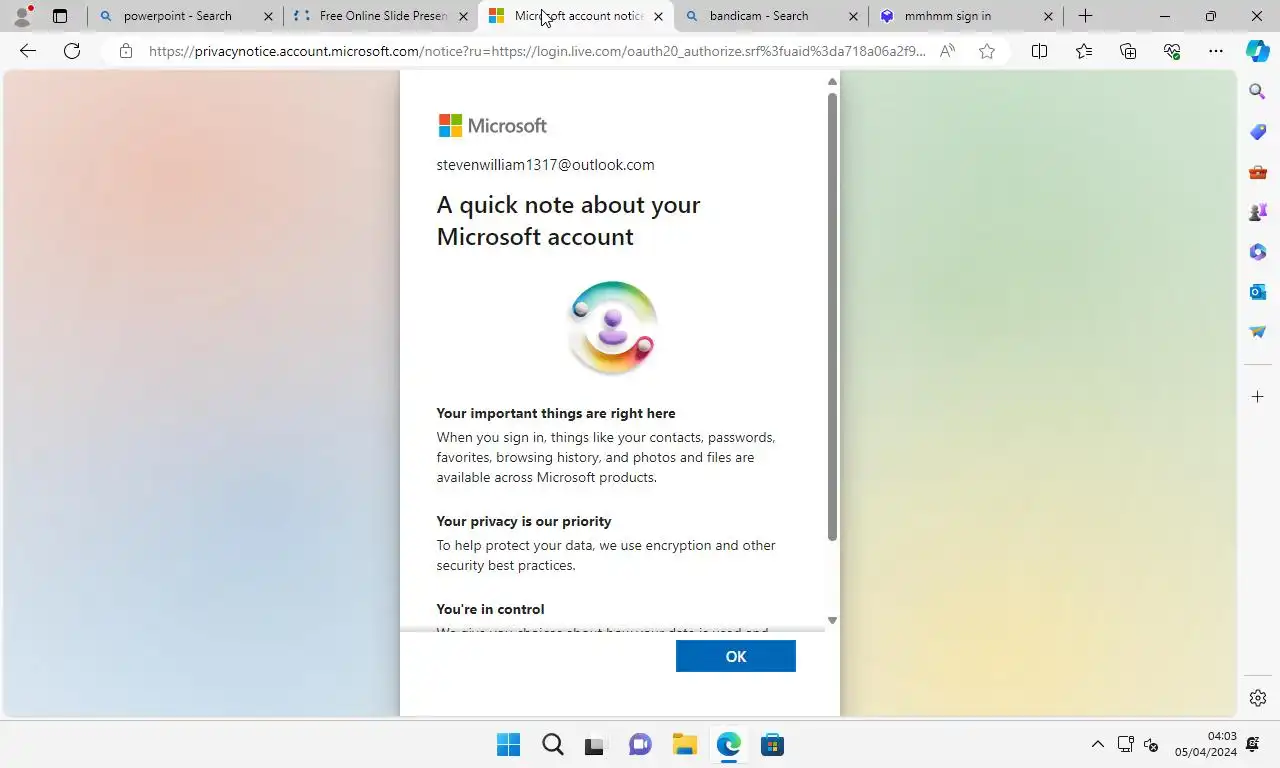
Task: Open split screen view
Action: (x=1039, y=51)
